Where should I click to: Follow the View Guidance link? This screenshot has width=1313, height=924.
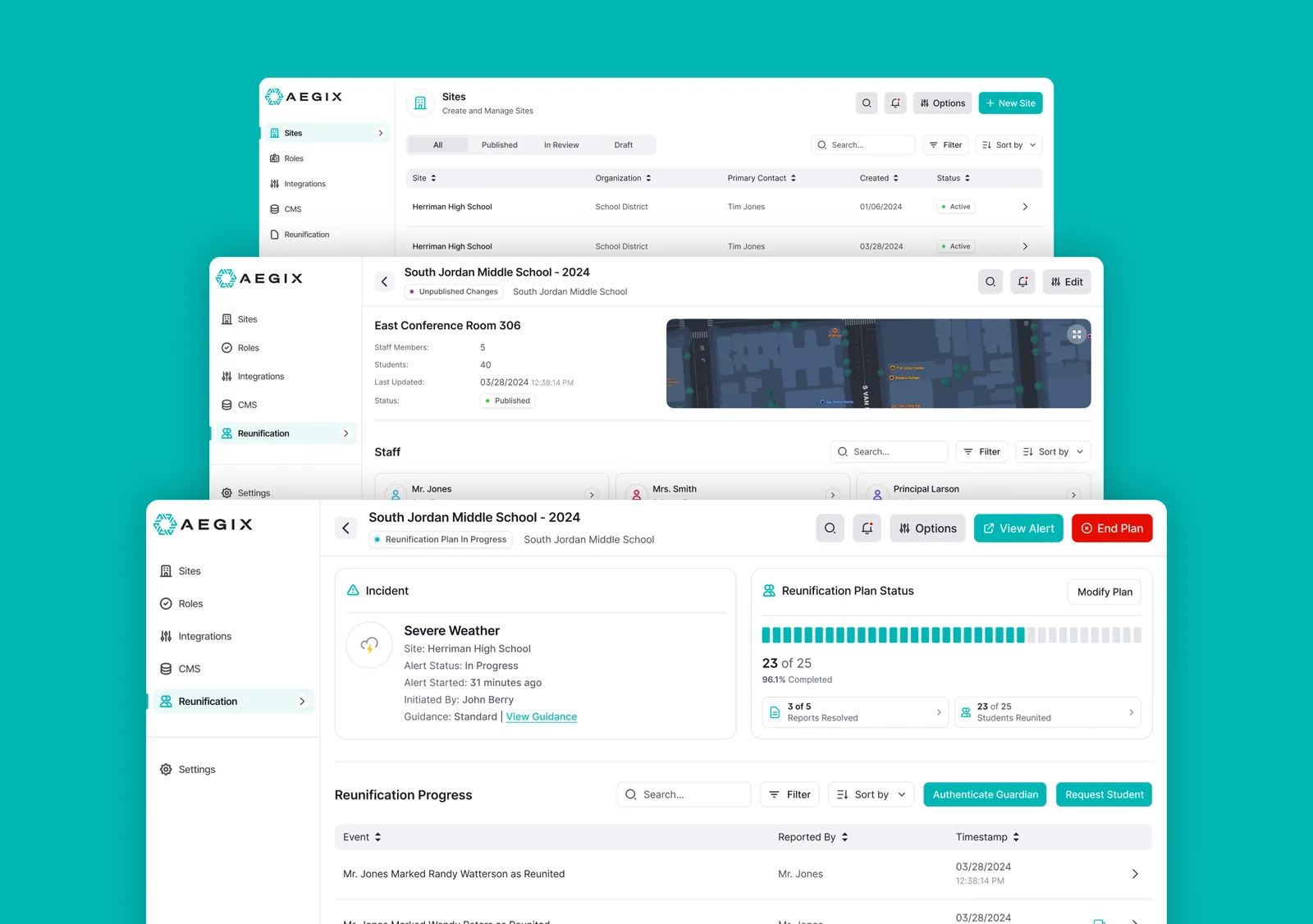[542, 717]
